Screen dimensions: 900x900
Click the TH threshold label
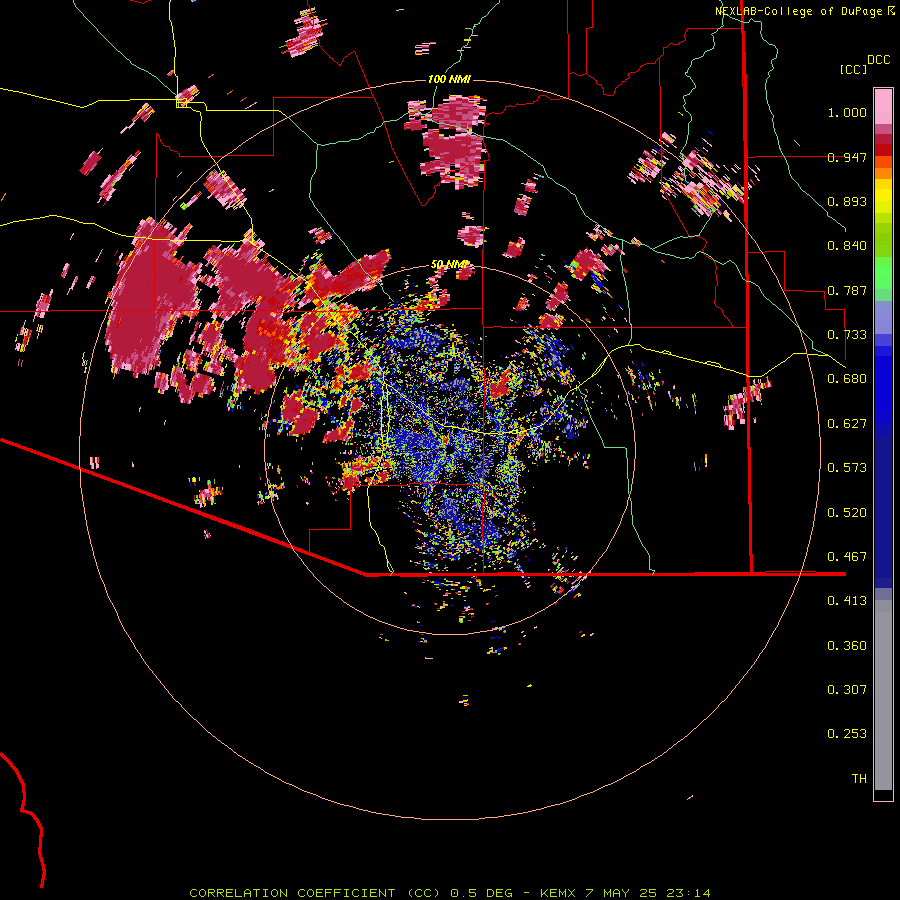pyautogui.click(x=859, y=779)
